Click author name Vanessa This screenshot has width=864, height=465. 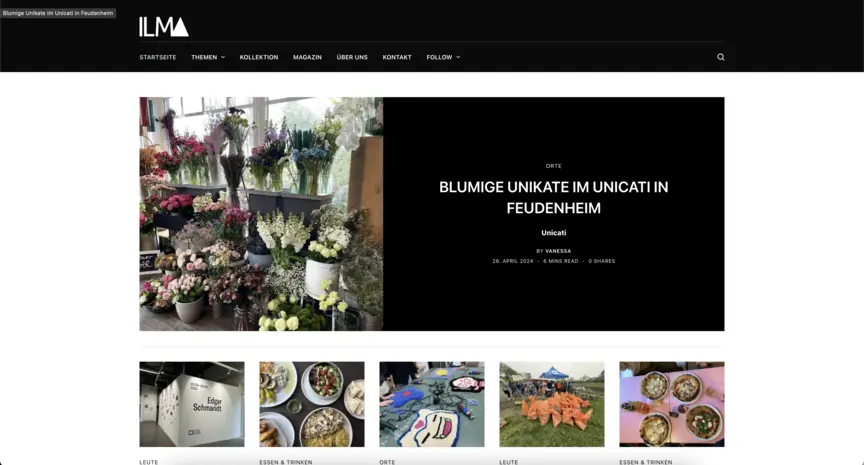558,251
